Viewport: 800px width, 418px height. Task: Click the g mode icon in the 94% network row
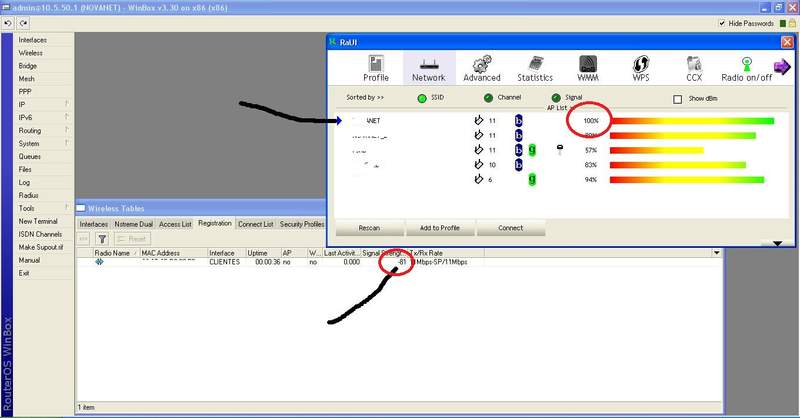coord(532,179)
